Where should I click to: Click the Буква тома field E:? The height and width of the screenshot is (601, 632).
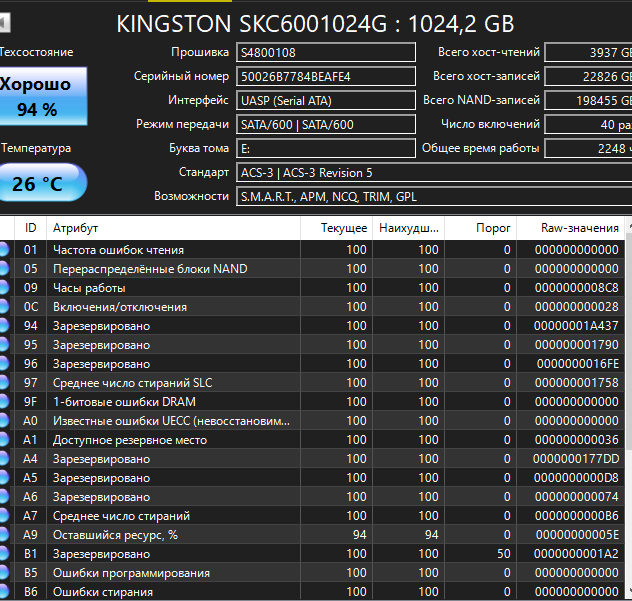tap(326, 148)
